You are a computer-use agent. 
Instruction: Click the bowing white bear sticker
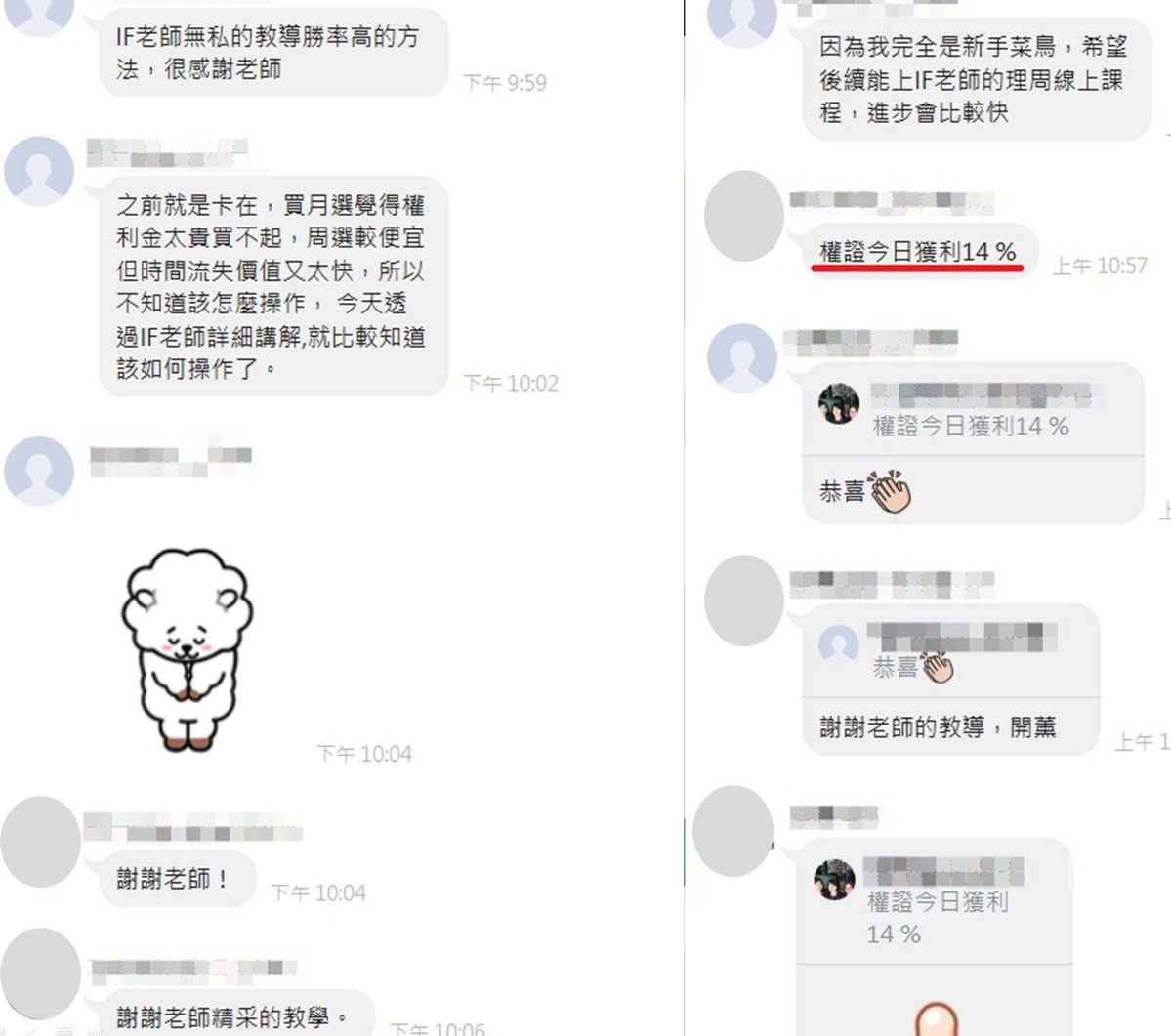pos(187,649)
